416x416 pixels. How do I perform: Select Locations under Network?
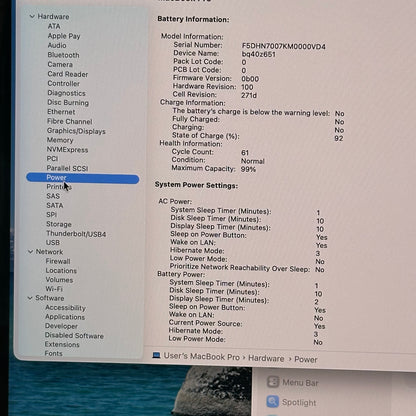pyautogui.click(x=61, y=270)
